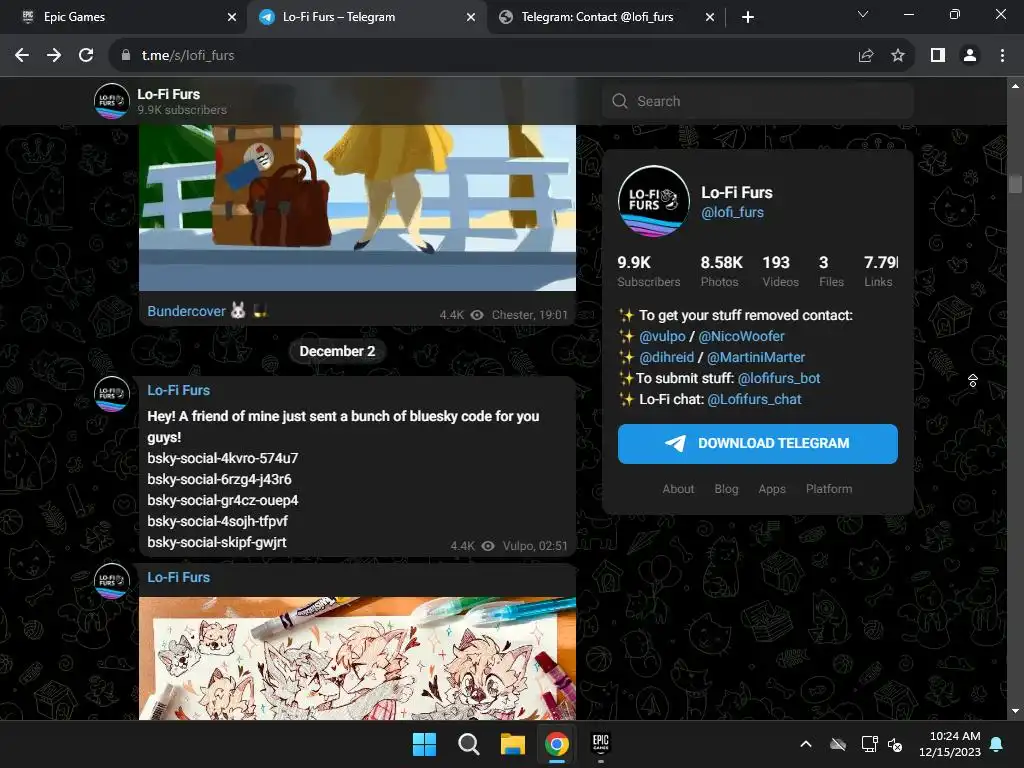Open Lo-Fi Furs header channel title

pos(168,94)
